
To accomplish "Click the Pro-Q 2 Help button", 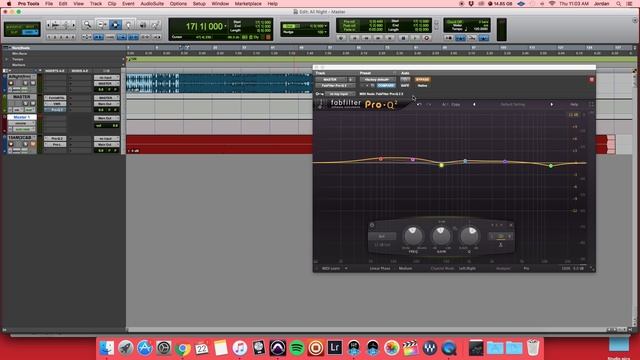I will tap(574, 104).
